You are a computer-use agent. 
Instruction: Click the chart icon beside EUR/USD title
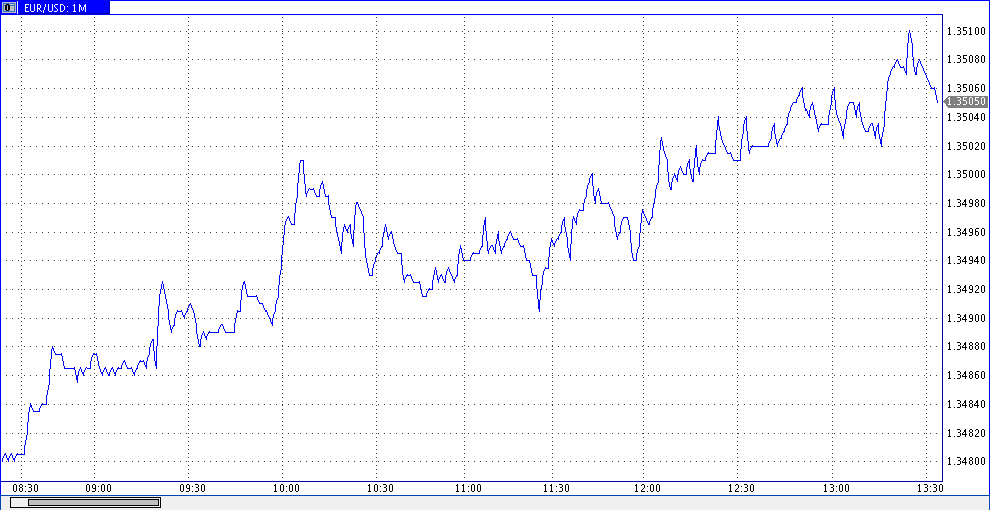[9, 8]
